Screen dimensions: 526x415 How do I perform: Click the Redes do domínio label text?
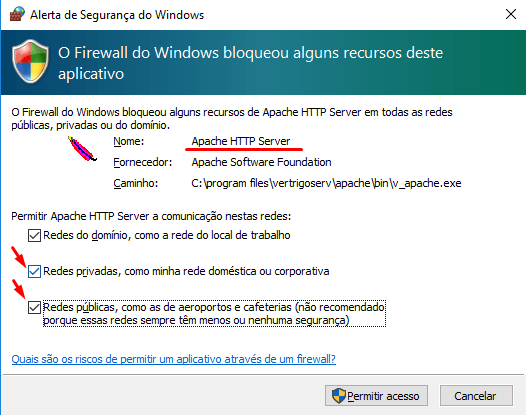click(x=167, y=236)
